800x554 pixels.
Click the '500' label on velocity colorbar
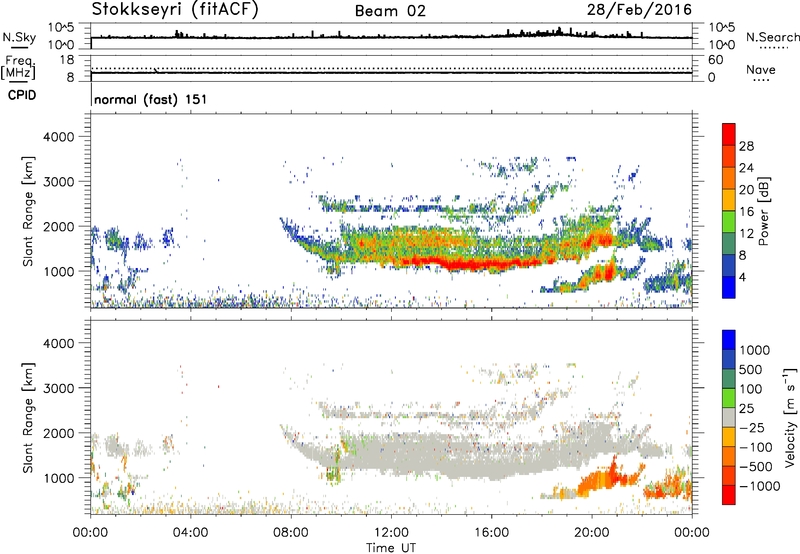click(x=751, y=369)
